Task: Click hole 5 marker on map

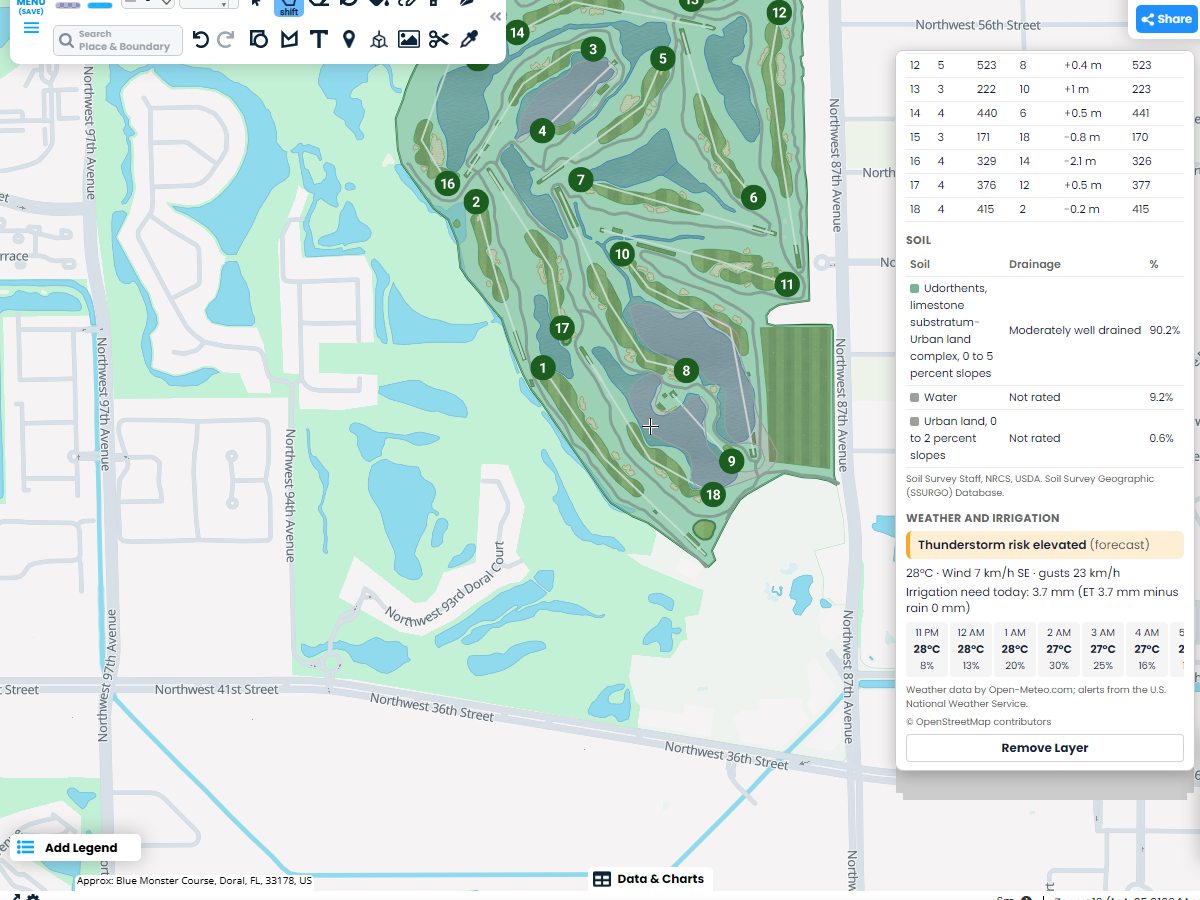Action: pos(662,59)
